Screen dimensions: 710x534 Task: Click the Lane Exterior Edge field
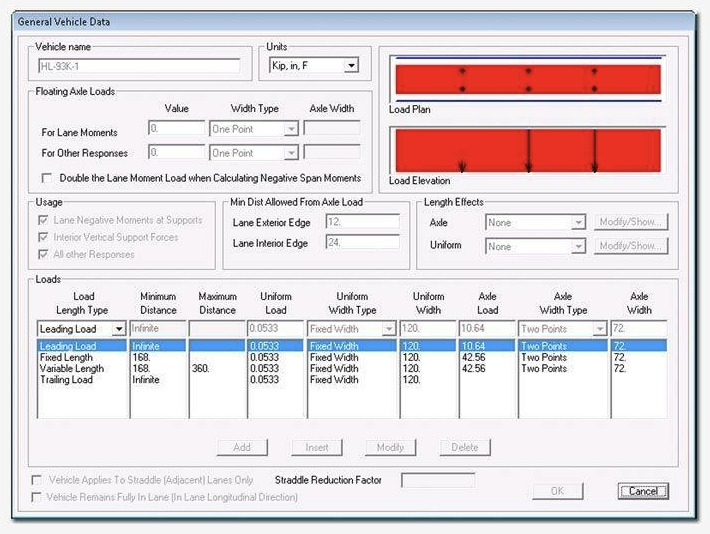coord(363,222)
